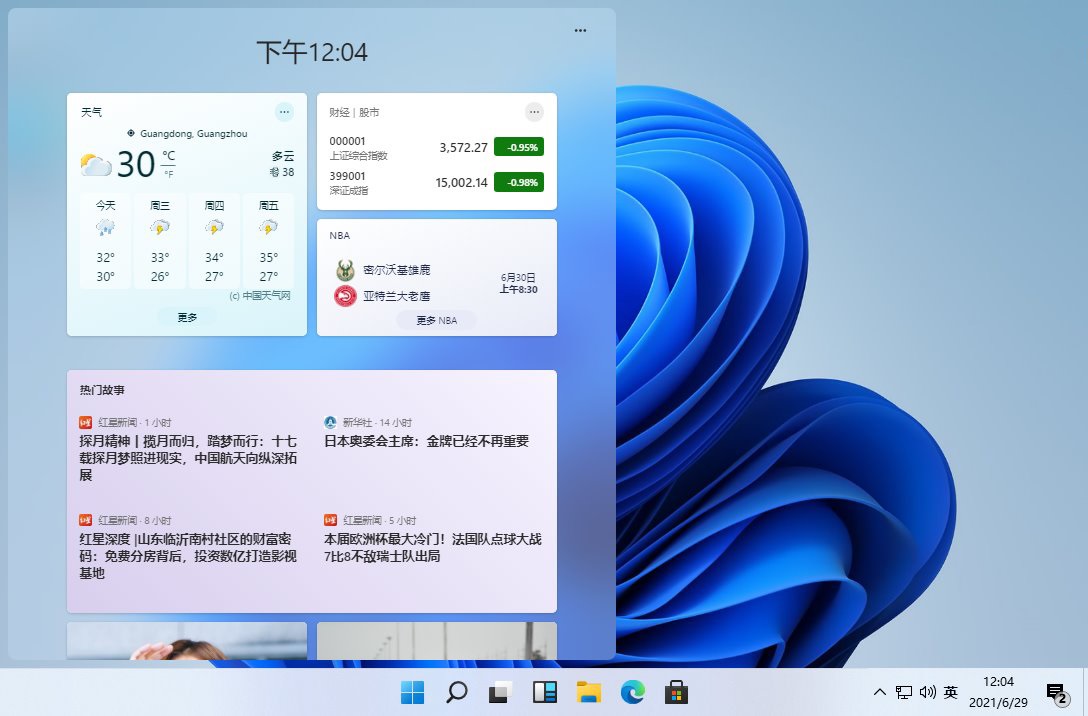The width and height of the screenshot is (1088, 716).
Task: Open Microsoft Store from the taskbar
Action: [x=674, y=691]
